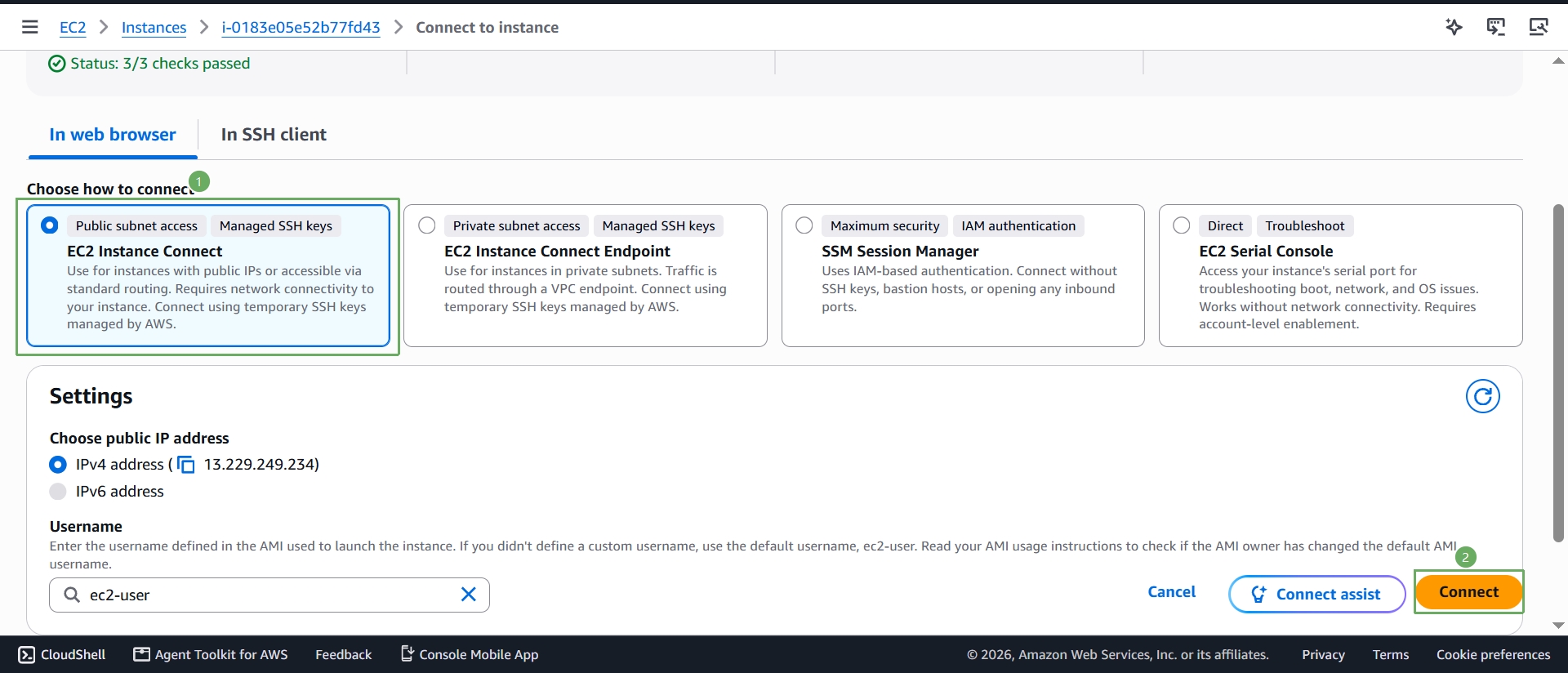Image resolution: width=1568 pixels, height=673 pixels.
Task: Click the IP address 13.229.249.234 text
Action: click(260, 465)
